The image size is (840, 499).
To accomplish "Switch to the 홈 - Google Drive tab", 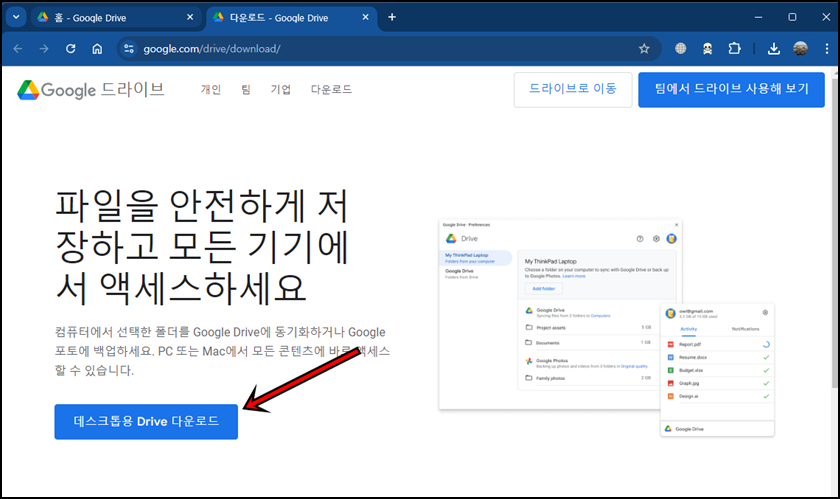I will (115, 18).
